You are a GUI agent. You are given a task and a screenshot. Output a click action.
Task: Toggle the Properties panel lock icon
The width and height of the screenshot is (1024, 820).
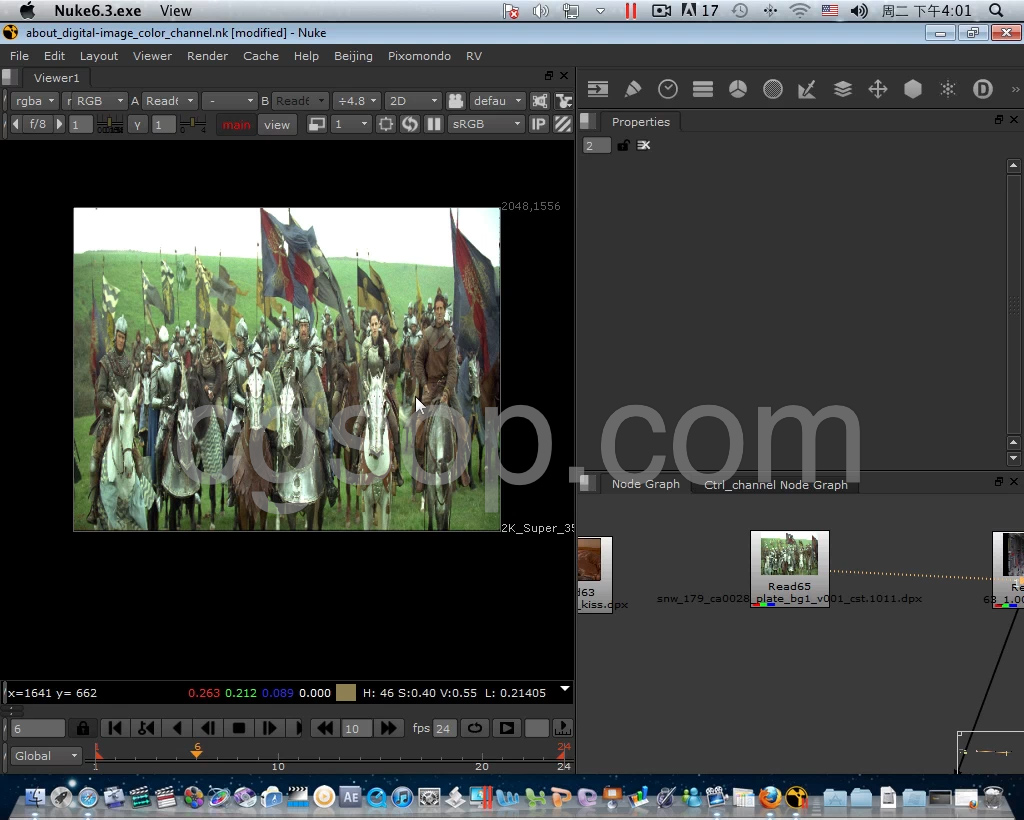623,145
